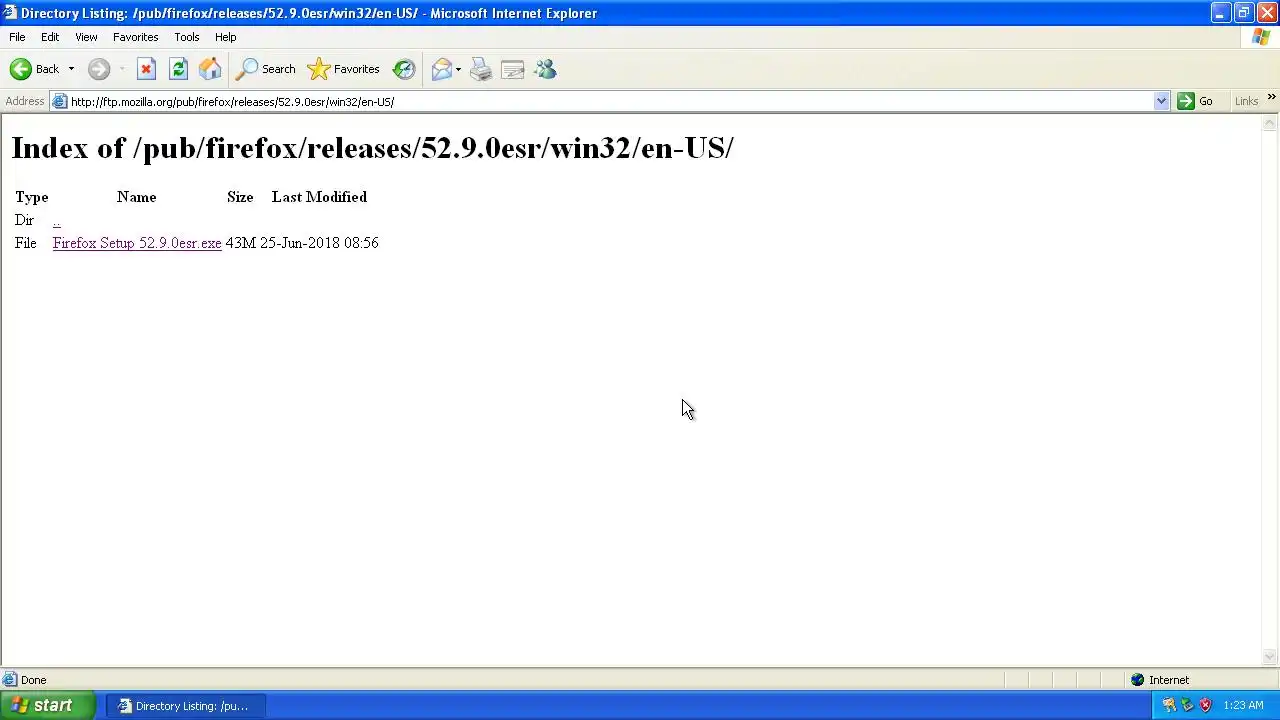Refresh the page using the green arrows icon
This screenshot has width=1280, height=720.
(178, 69)
